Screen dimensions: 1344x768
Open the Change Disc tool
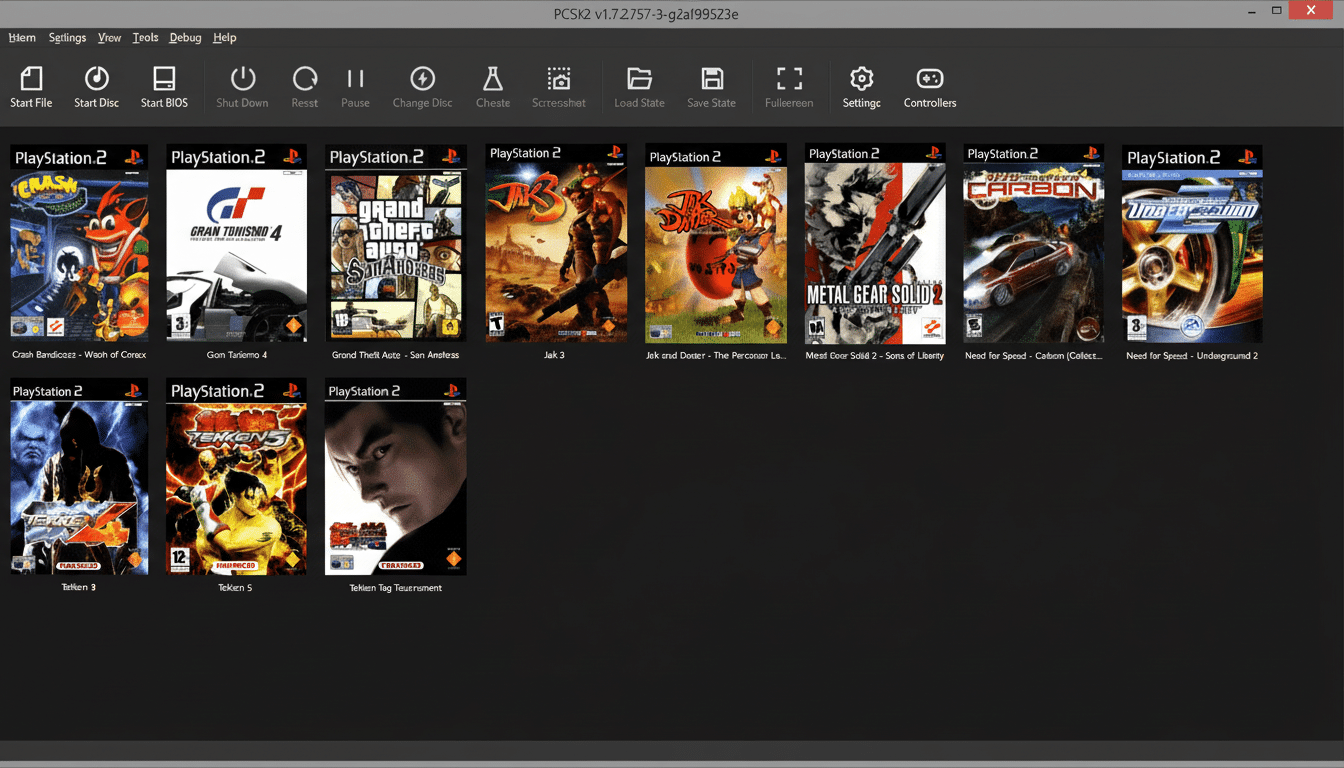pyautogui.click(x=422, y=85)
